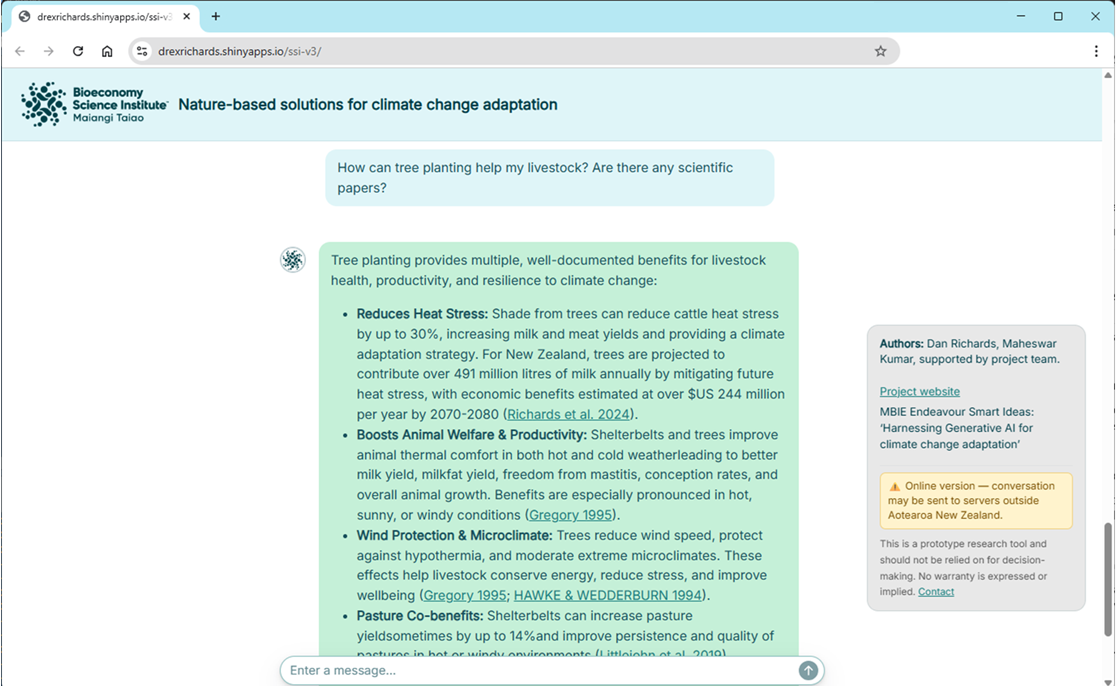Click the user question about tree planting

[x=550, y=178]
